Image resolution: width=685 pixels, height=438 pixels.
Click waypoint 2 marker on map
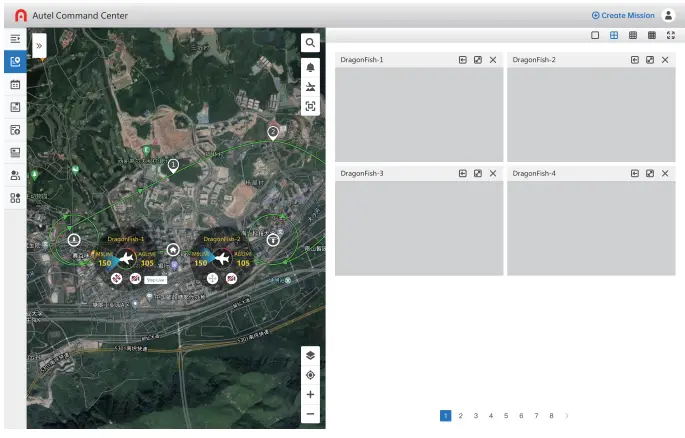pyautogui.click(x=273, y=133)
